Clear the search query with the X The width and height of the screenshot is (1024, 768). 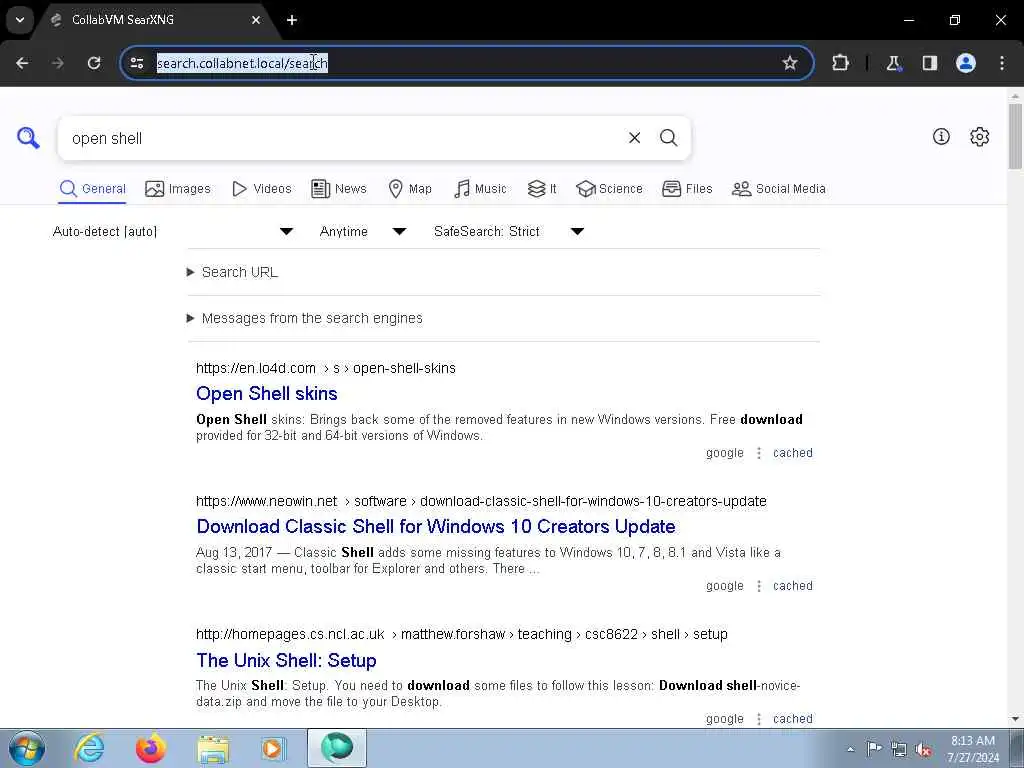click(x=634, y=138)
